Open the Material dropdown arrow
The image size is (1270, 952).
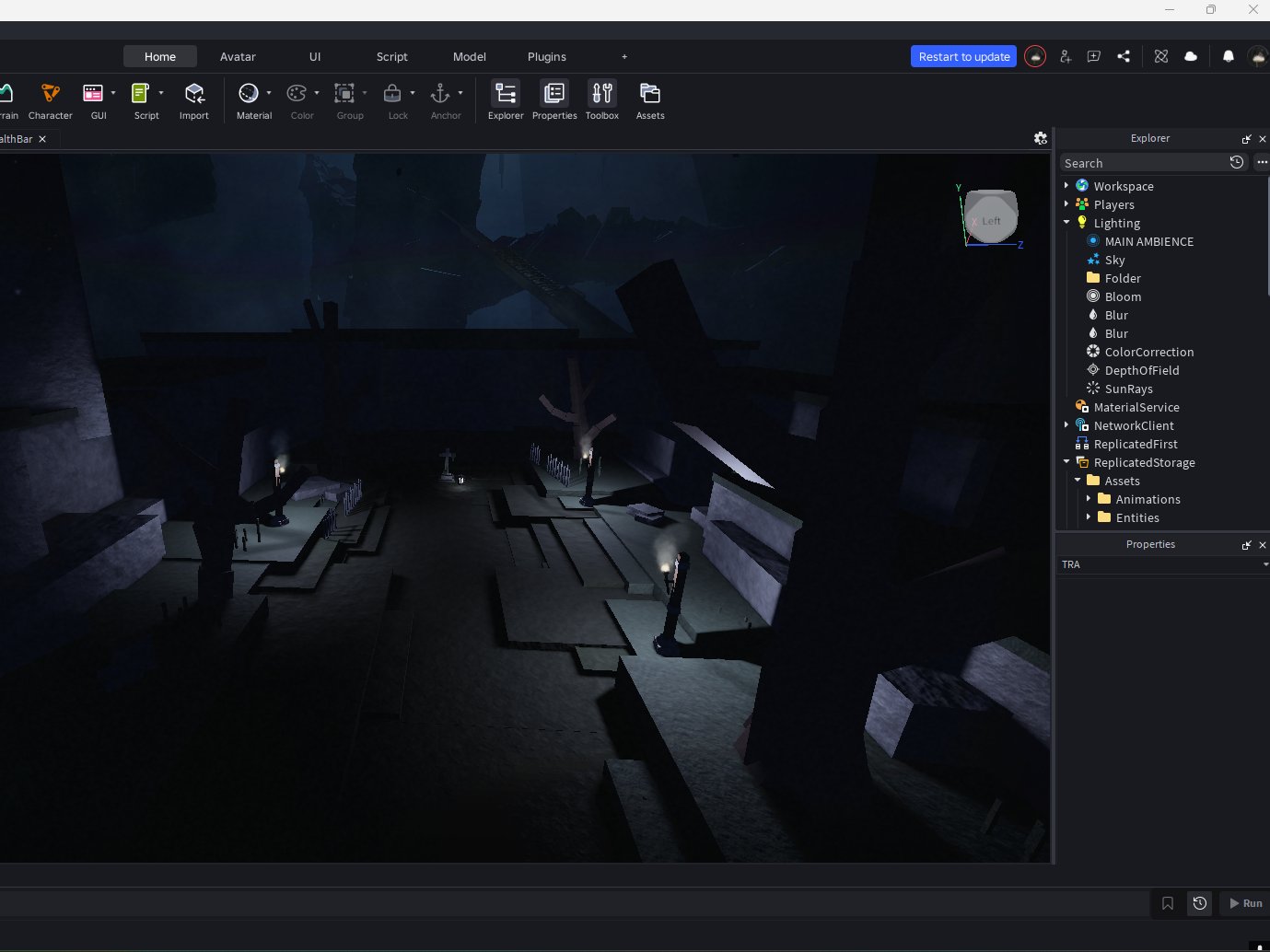coord(269,93)
